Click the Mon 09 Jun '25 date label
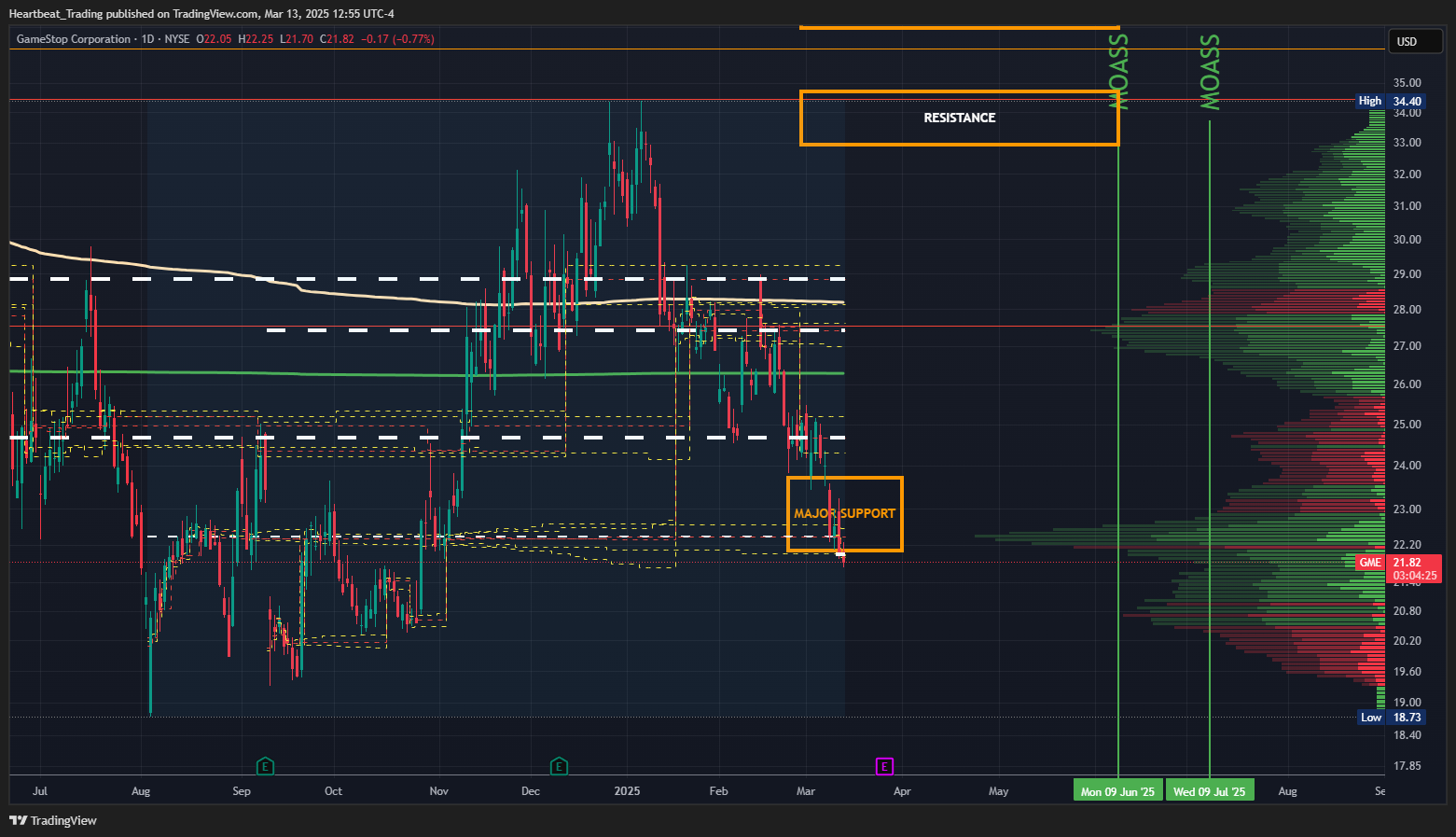Image resolution: width=1456 pixels, height=837 pixels. tap(1117, 791)
